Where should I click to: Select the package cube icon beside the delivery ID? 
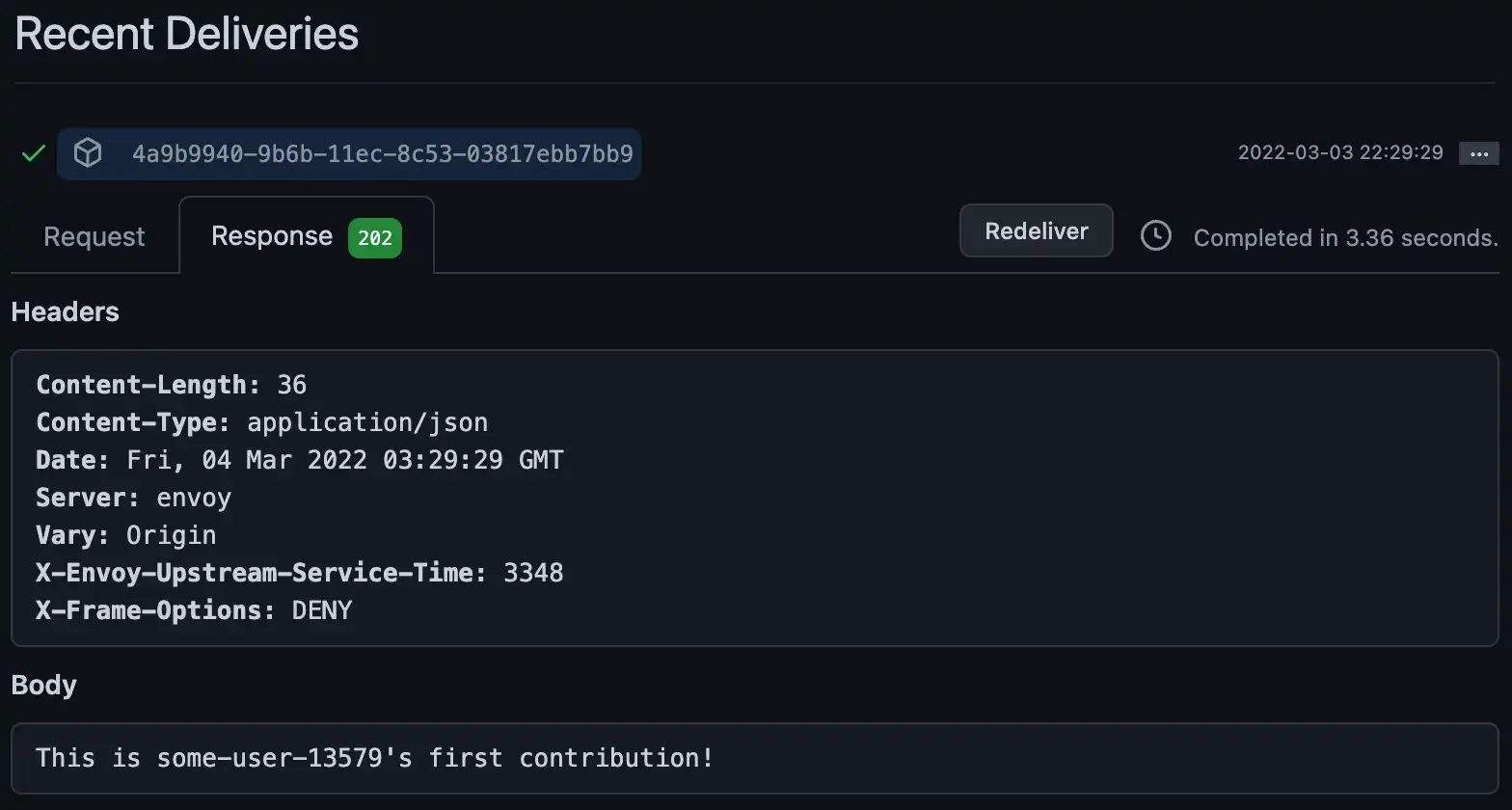[x=88, y=153]
